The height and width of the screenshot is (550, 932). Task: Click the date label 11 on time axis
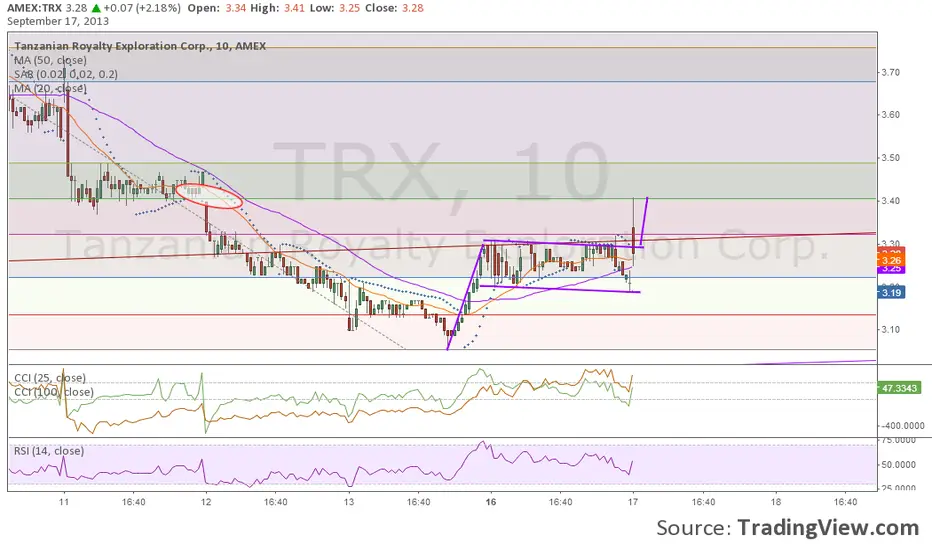tap(64, 502)
